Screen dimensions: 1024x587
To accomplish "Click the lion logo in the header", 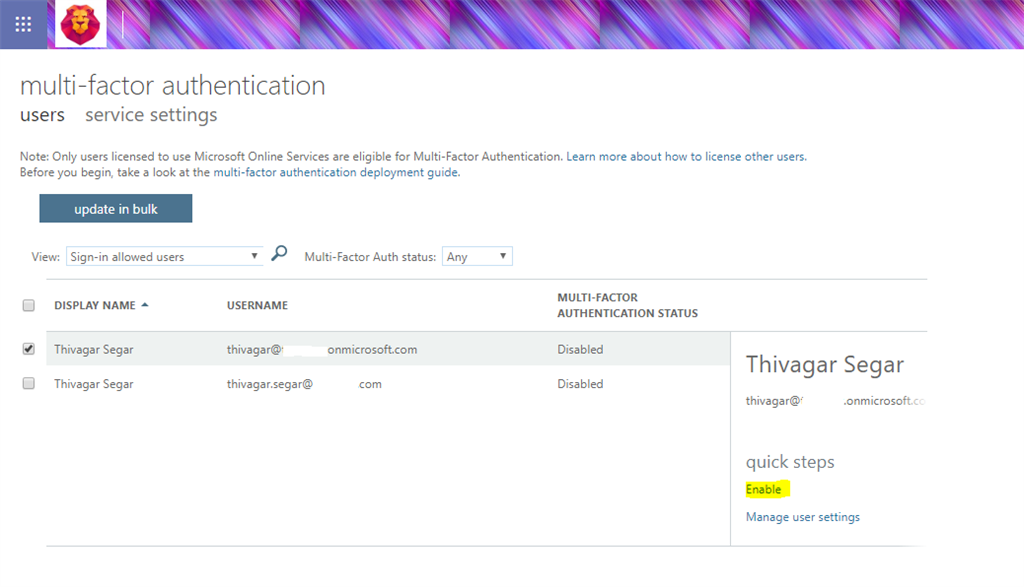I will (80, 24).
